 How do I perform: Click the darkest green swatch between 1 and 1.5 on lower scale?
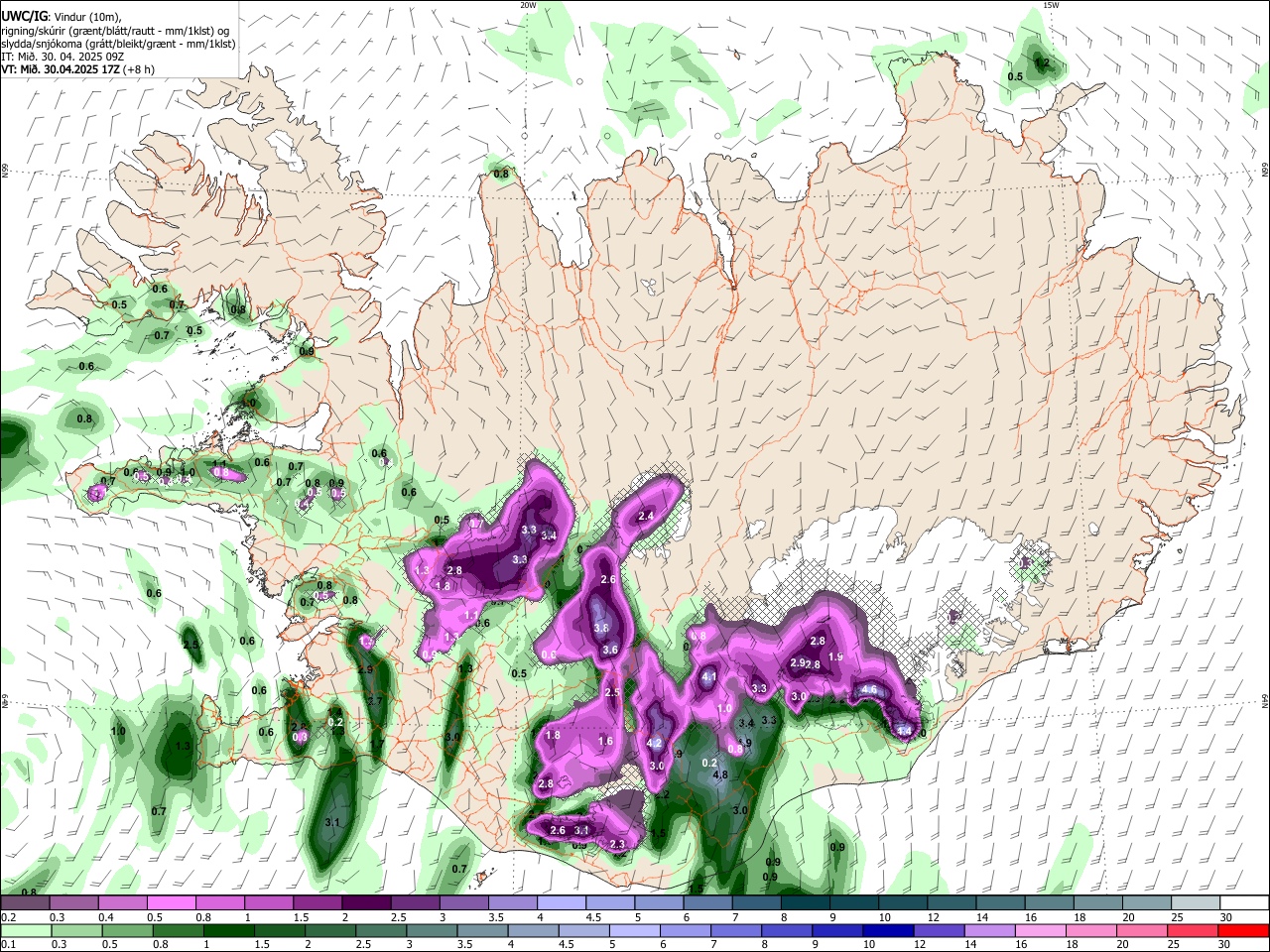(228, 930)
